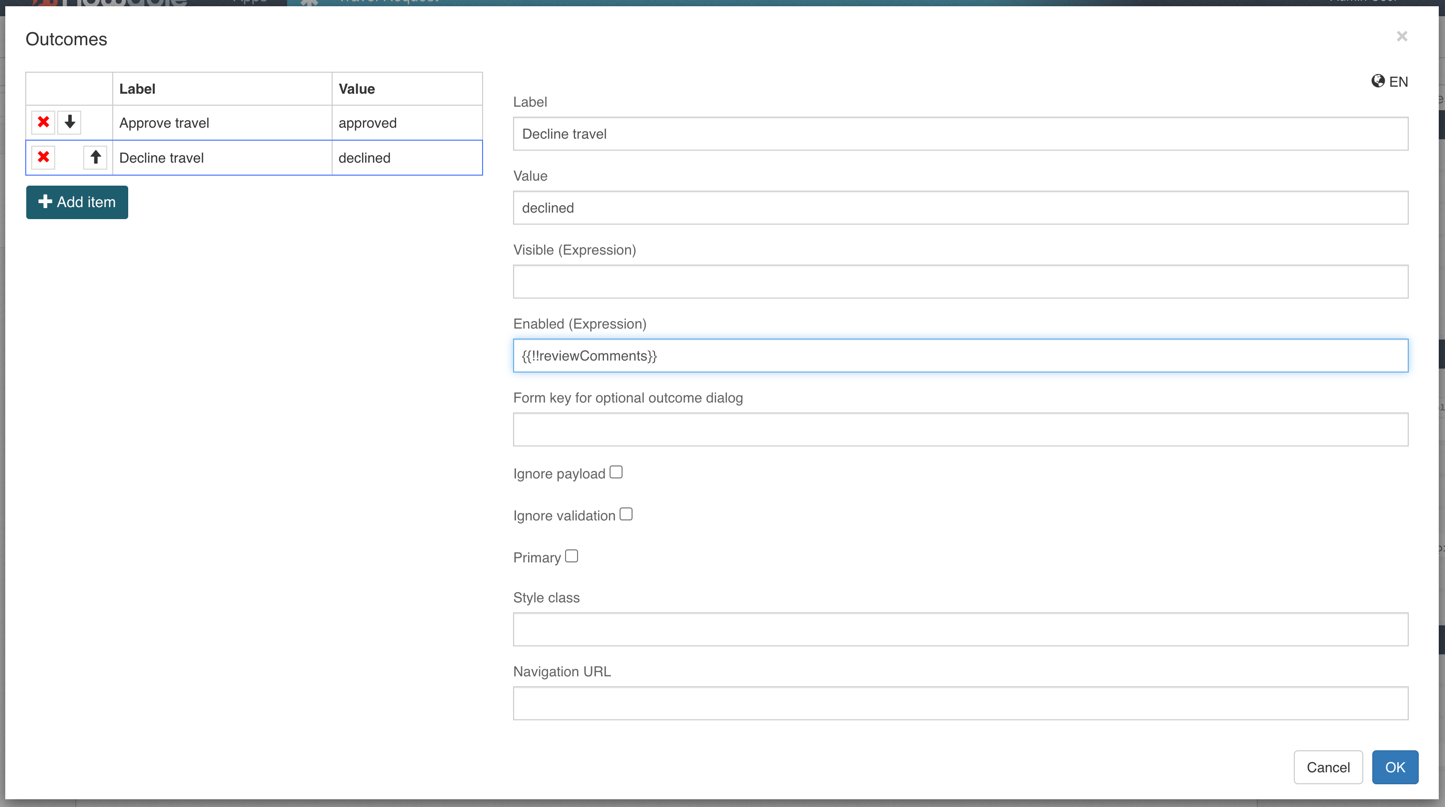Toggle the Ignore validation checkbox
Image resolution: width=1445 pixels, height=807 pixels.
tap(626, 514)
